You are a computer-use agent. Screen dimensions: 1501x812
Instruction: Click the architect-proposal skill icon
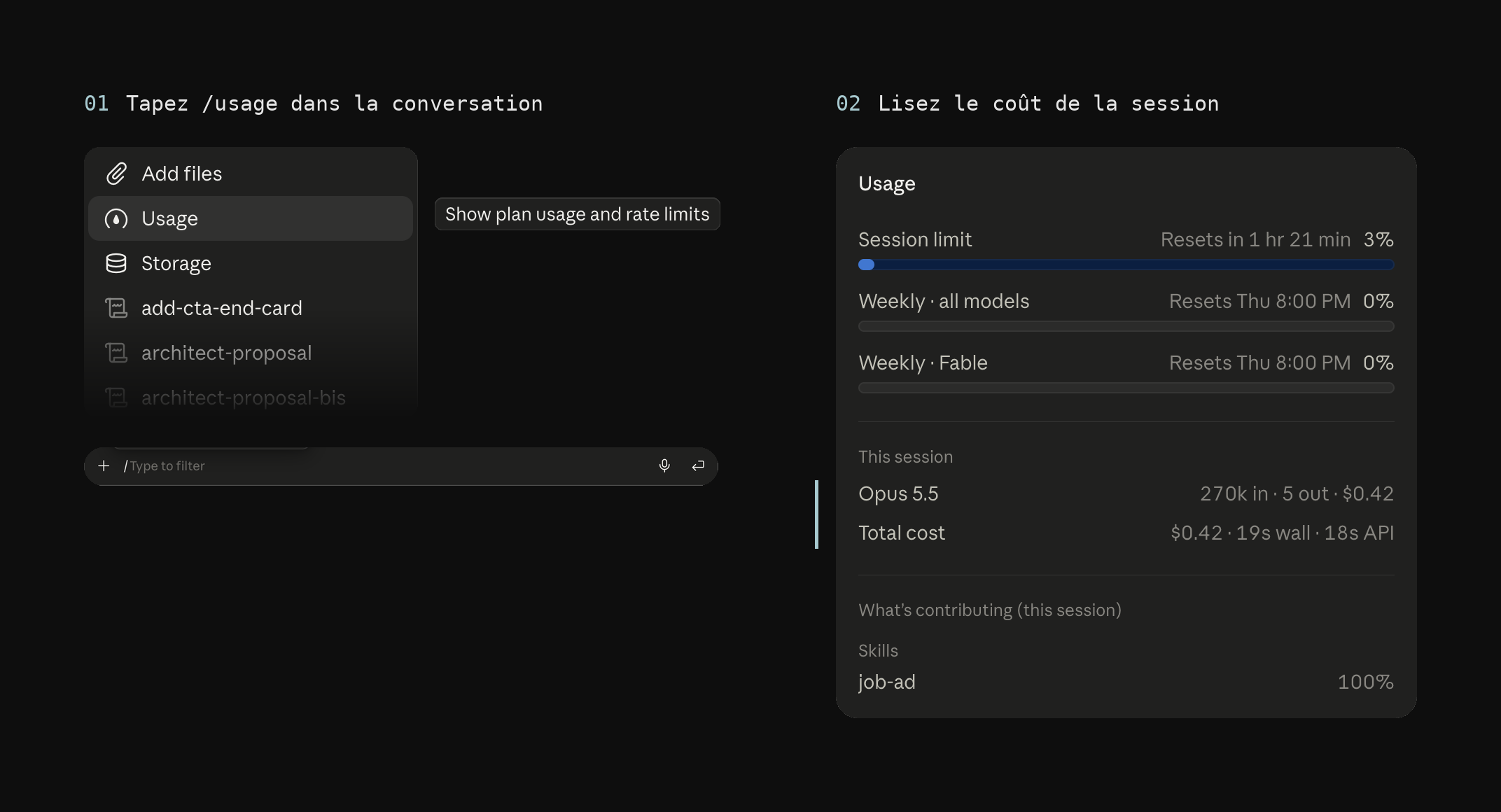(x=116, y=353)
